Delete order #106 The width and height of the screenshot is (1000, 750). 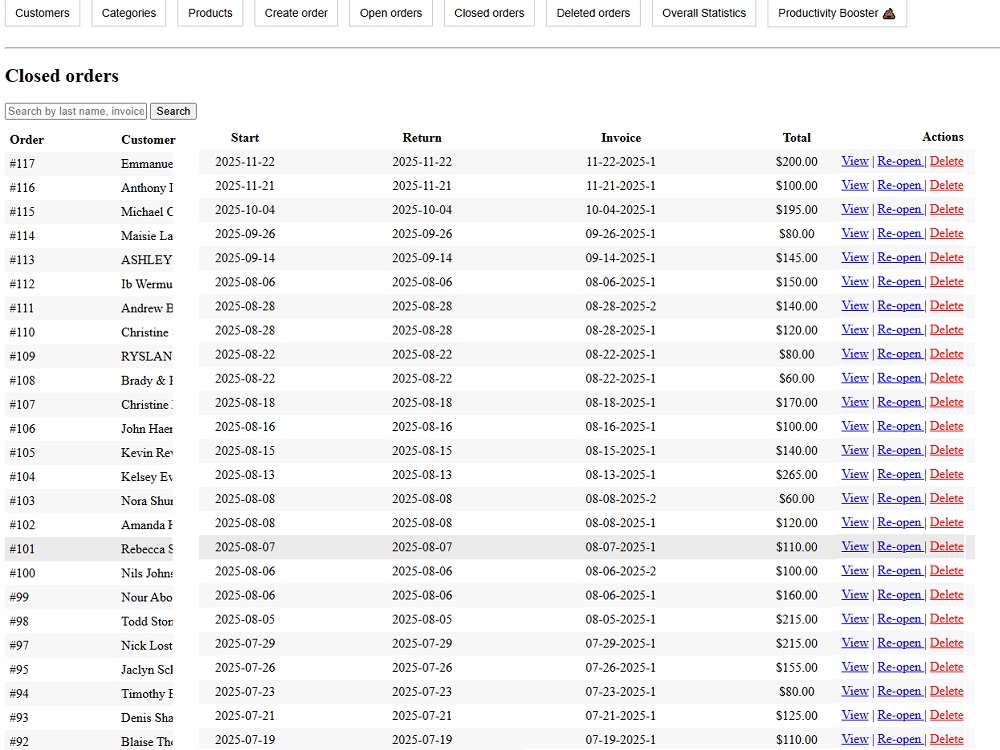click(946, 426)
